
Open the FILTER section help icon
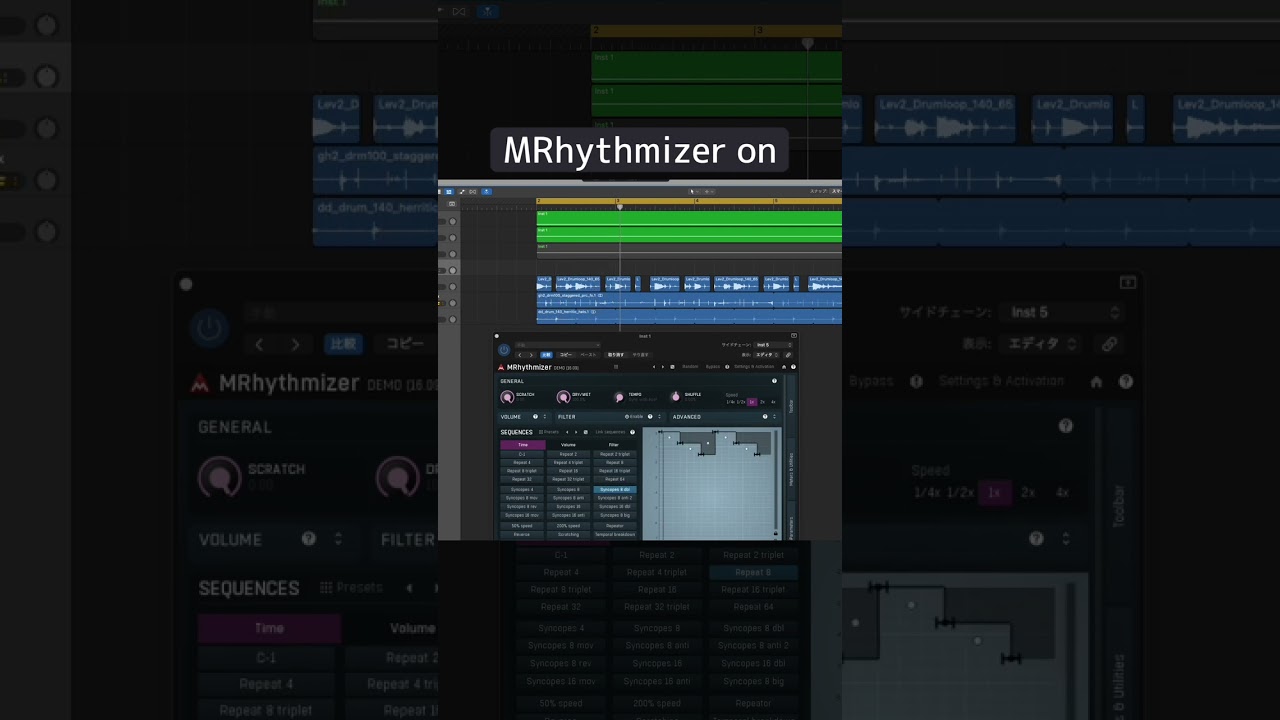coord(650,416)
